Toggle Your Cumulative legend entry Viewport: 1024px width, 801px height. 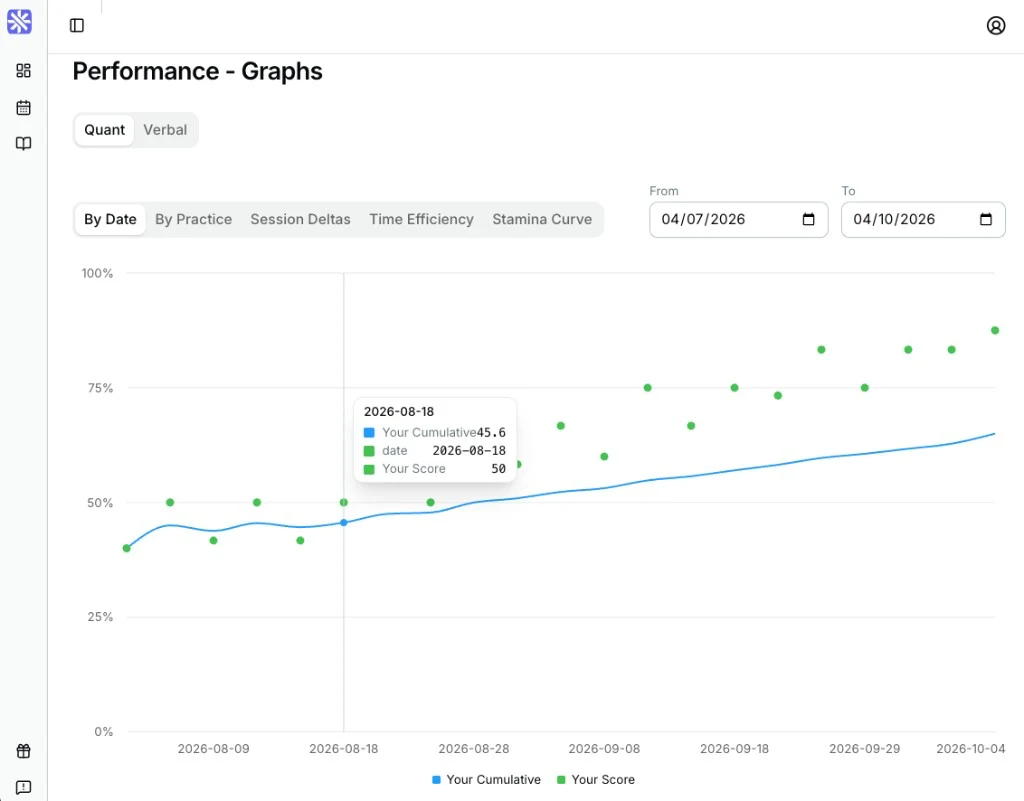487,779
